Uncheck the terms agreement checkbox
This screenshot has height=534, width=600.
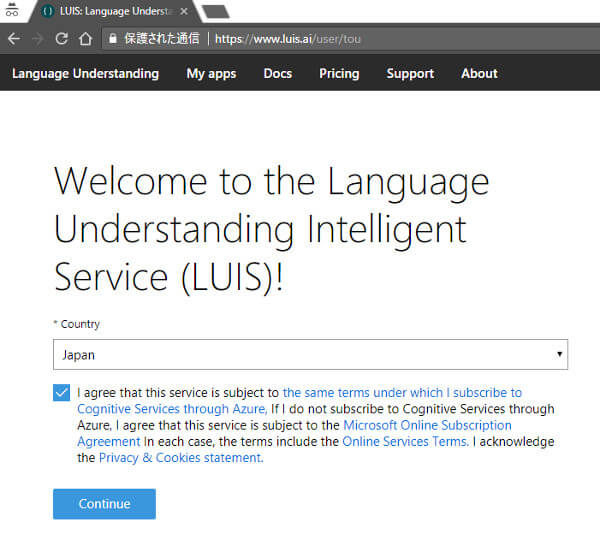61,392
